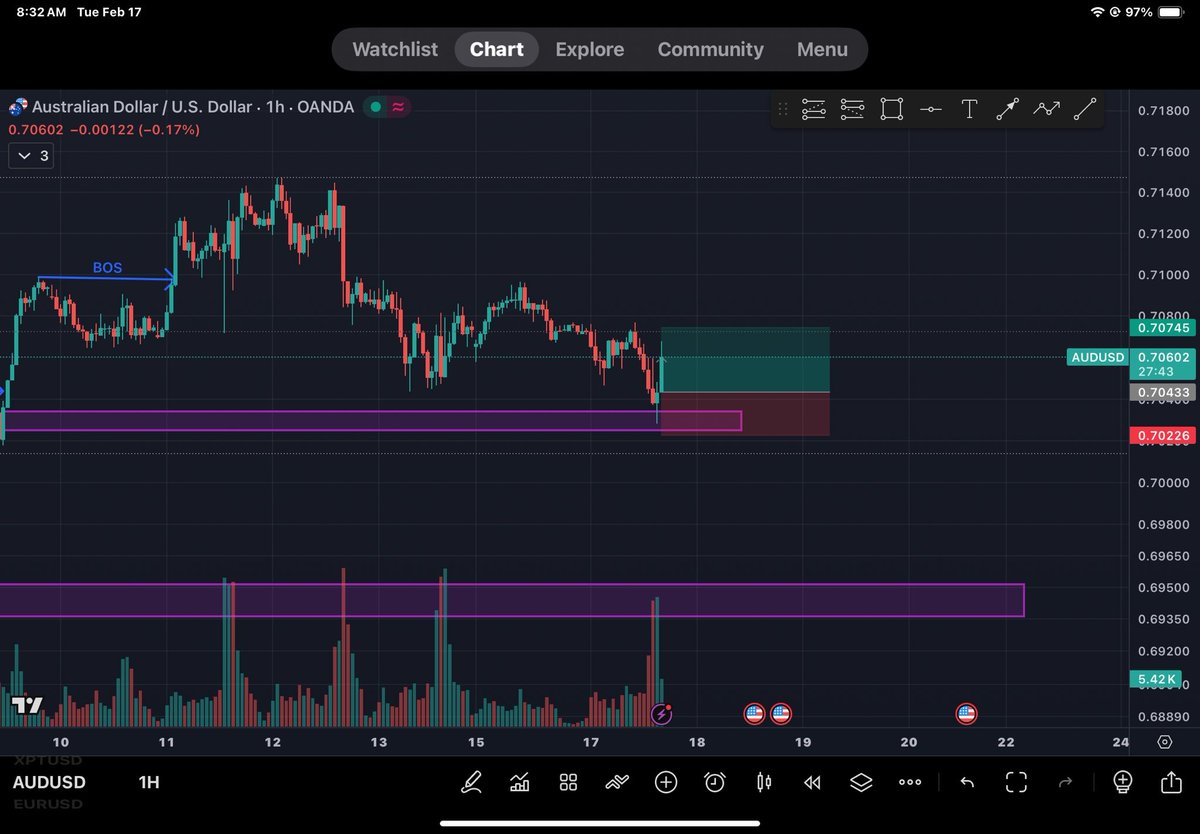Open the More options ellipsis menu
Image resolution: width=1200 pixels, height=834 pixels.
pos(909,782)
